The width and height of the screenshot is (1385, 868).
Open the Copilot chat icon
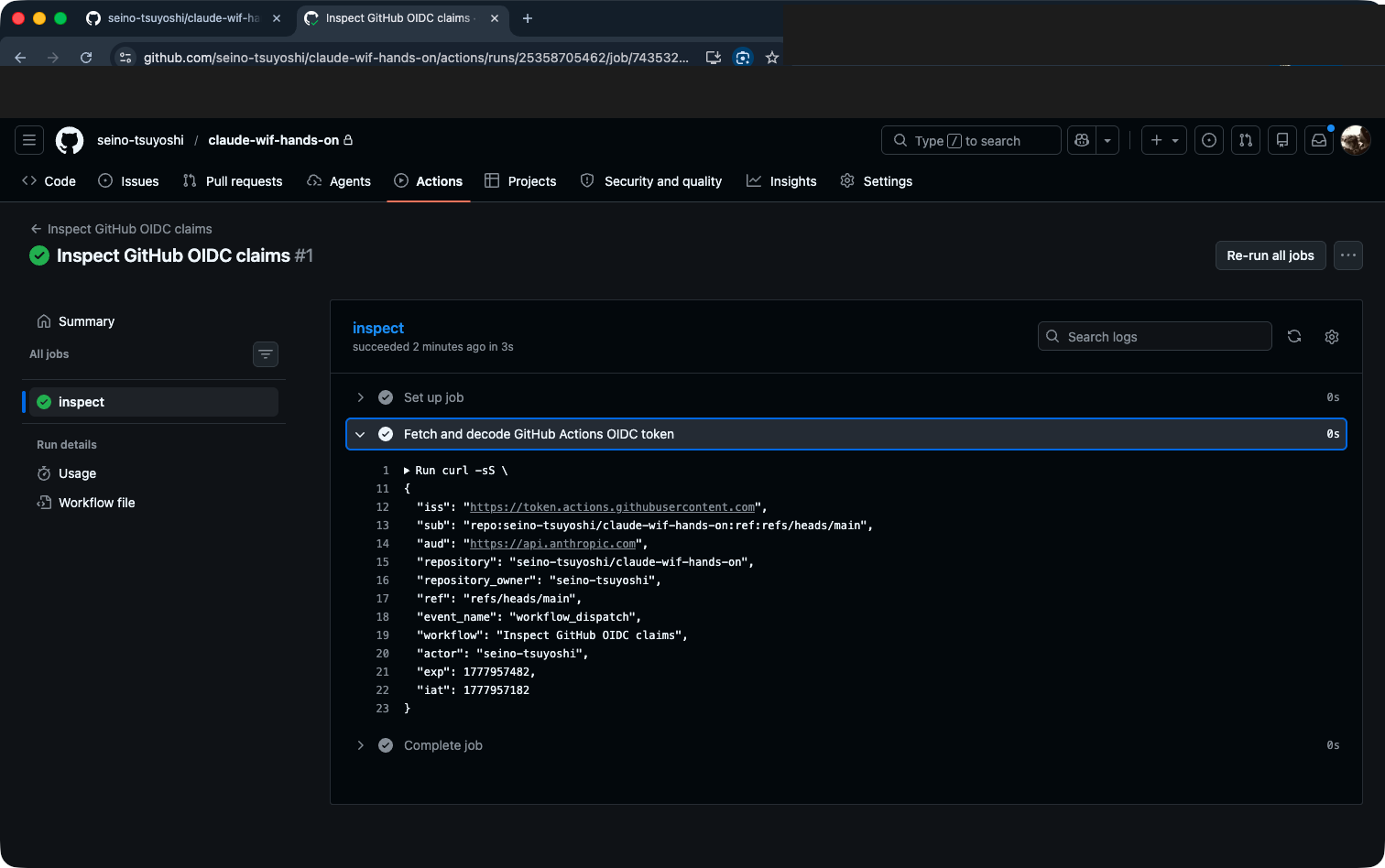point(1082,140)
